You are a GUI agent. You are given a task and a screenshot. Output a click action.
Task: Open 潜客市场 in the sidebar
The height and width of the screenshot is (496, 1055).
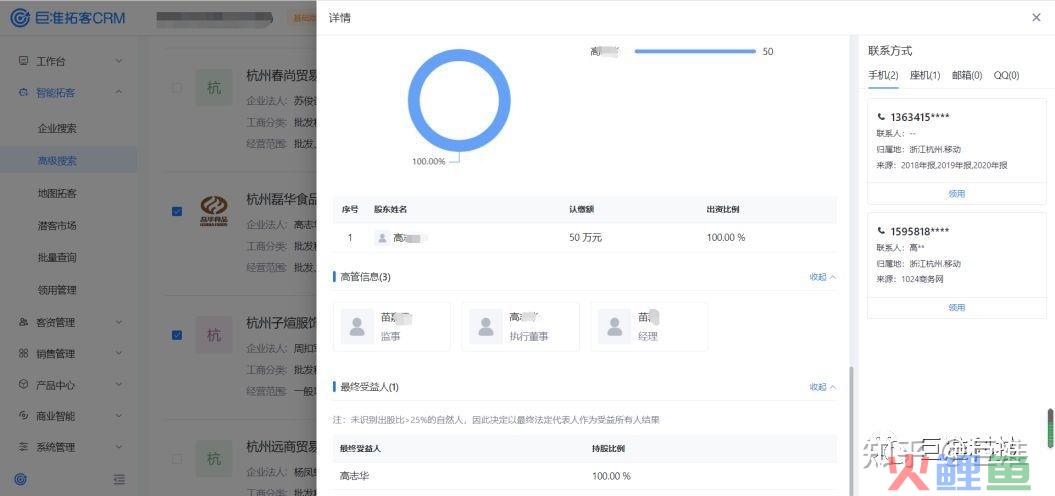click(57, 225)
